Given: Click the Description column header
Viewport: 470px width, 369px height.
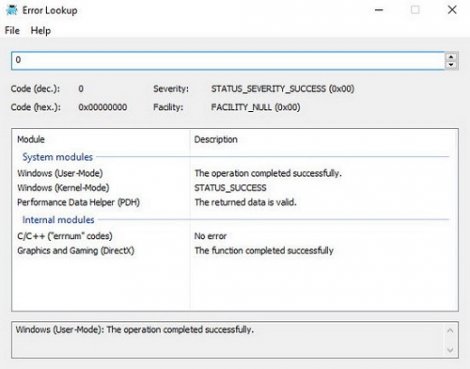Looking at the screenshot, I should point(324,139).
